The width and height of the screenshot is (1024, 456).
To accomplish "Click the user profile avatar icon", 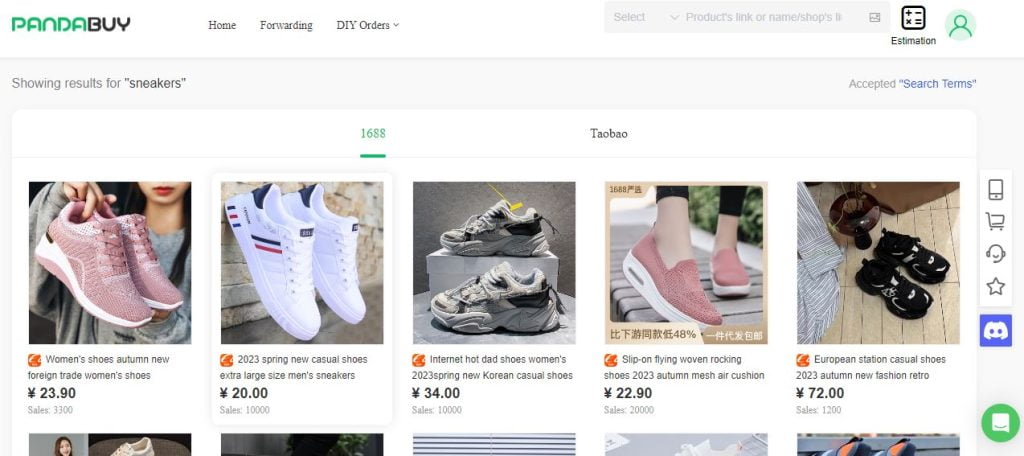I will tap(960, 25).
